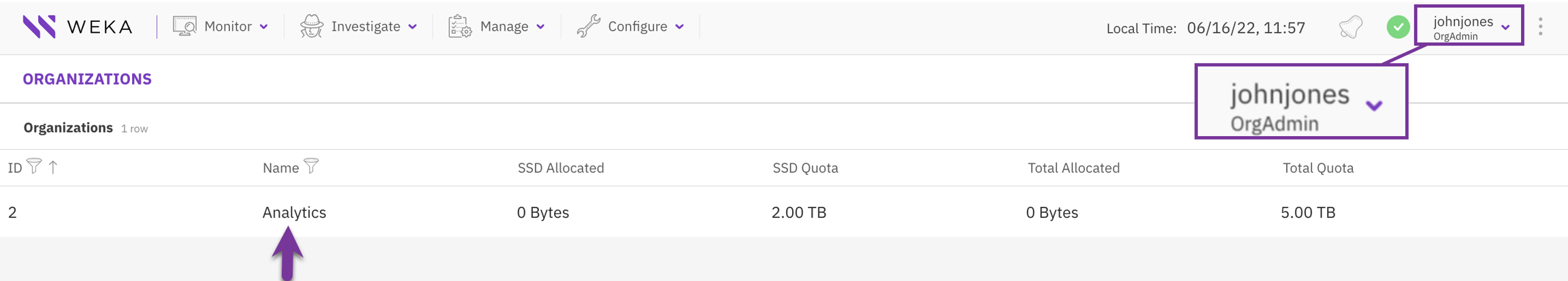Click the green cluster status checkmark
The width and height of the screenshot is (1568, 281).
click(x=1398, y=27)
